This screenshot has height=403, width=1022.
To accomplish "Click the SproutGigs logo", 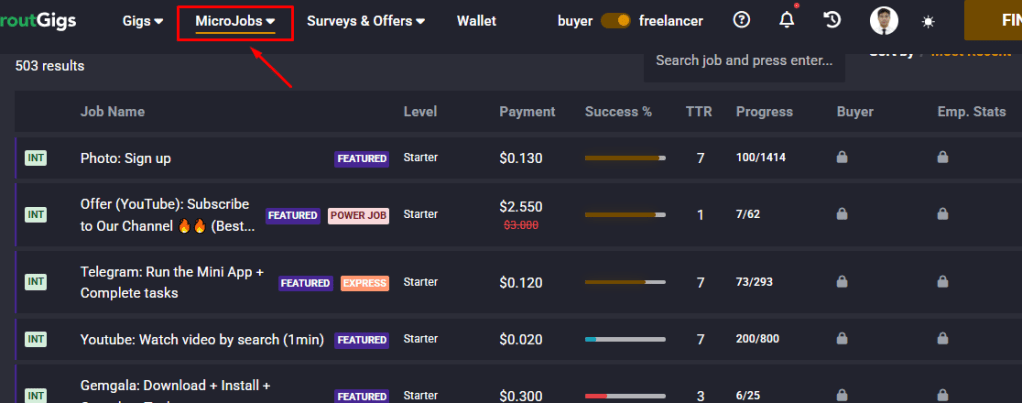I will pyautogui.click(x=38, y=21).
